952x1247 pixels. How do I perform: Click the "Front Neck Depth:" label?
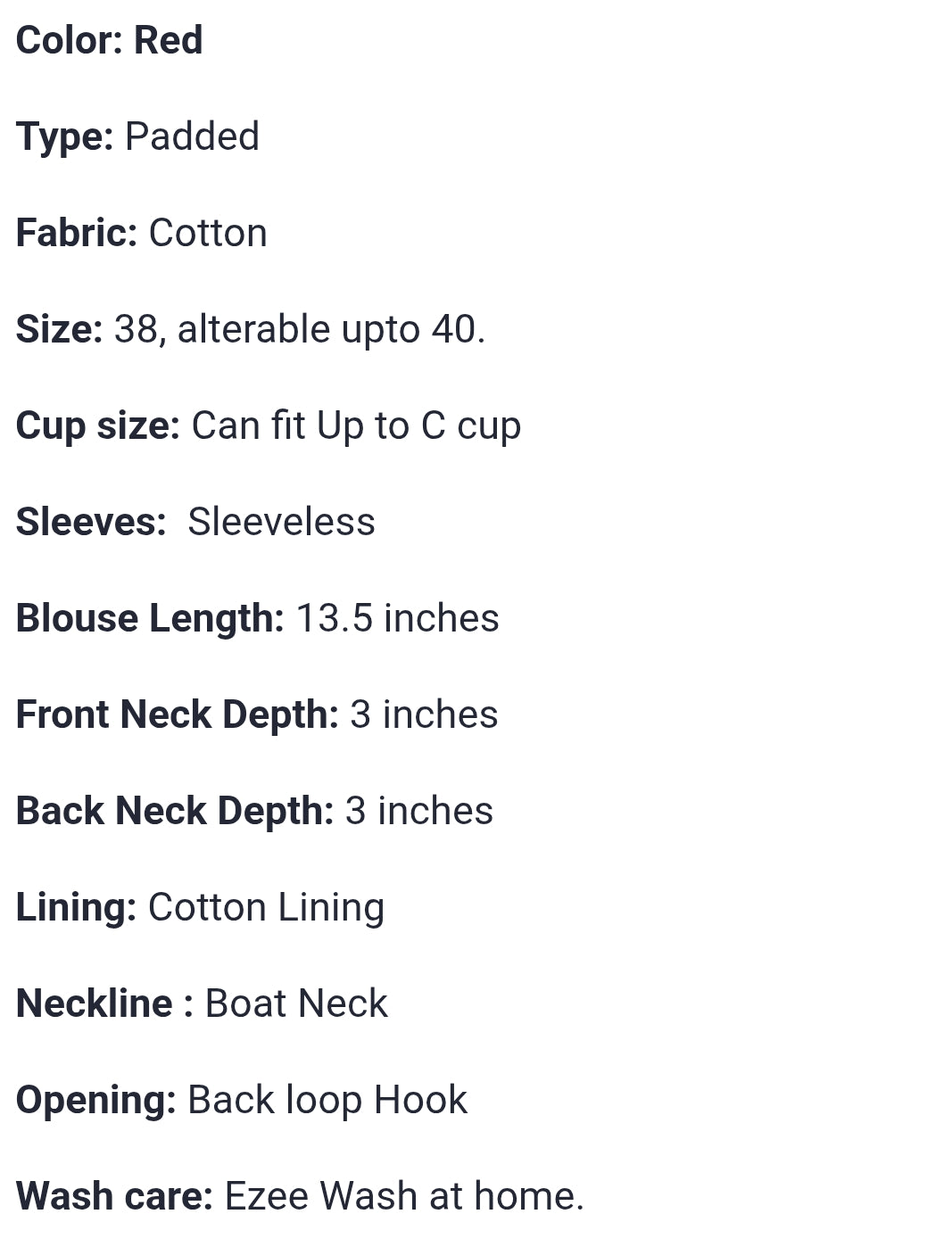pyautogui.click(x=177, y=714)
